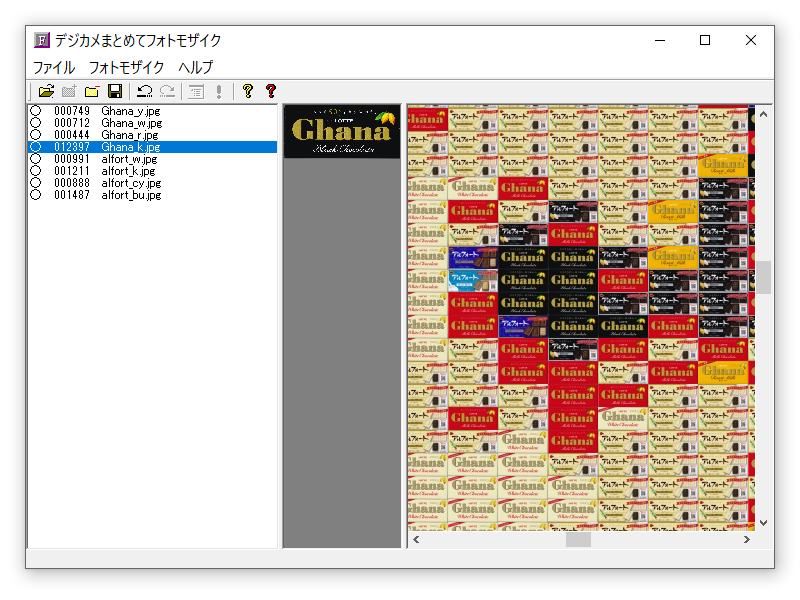Click the undo arrow icon

pyautogui.click(x=145, y=91)
